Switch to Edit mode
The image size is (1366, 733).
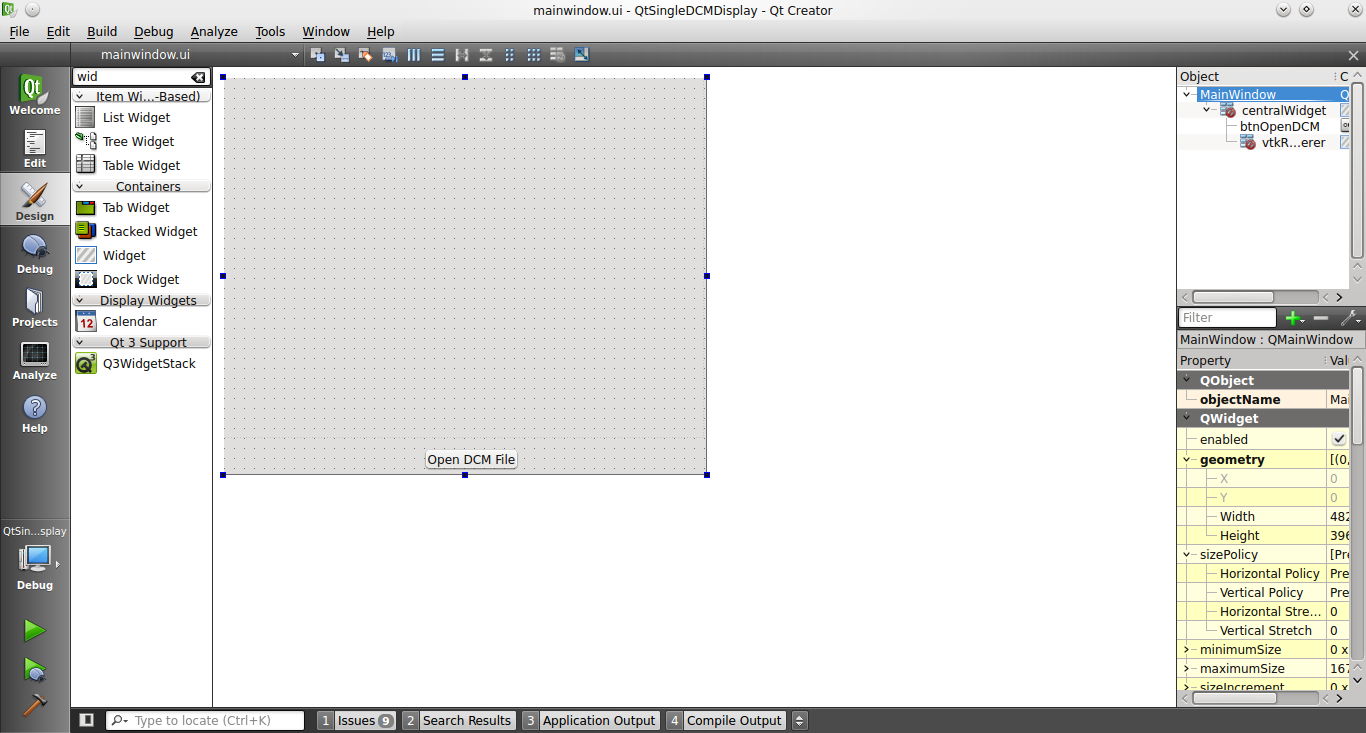35,148
